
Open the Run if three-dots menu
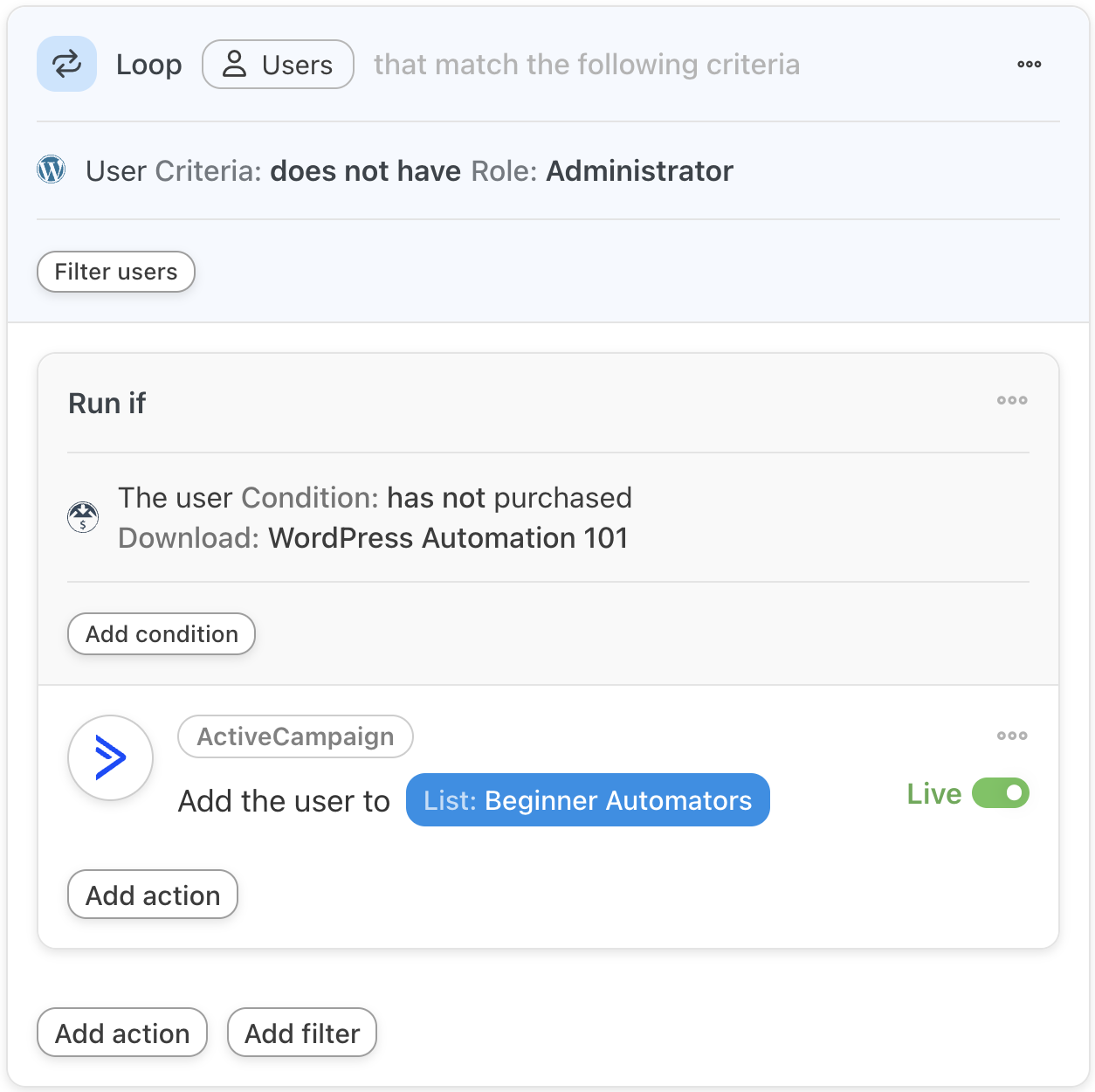[1012, 400]
